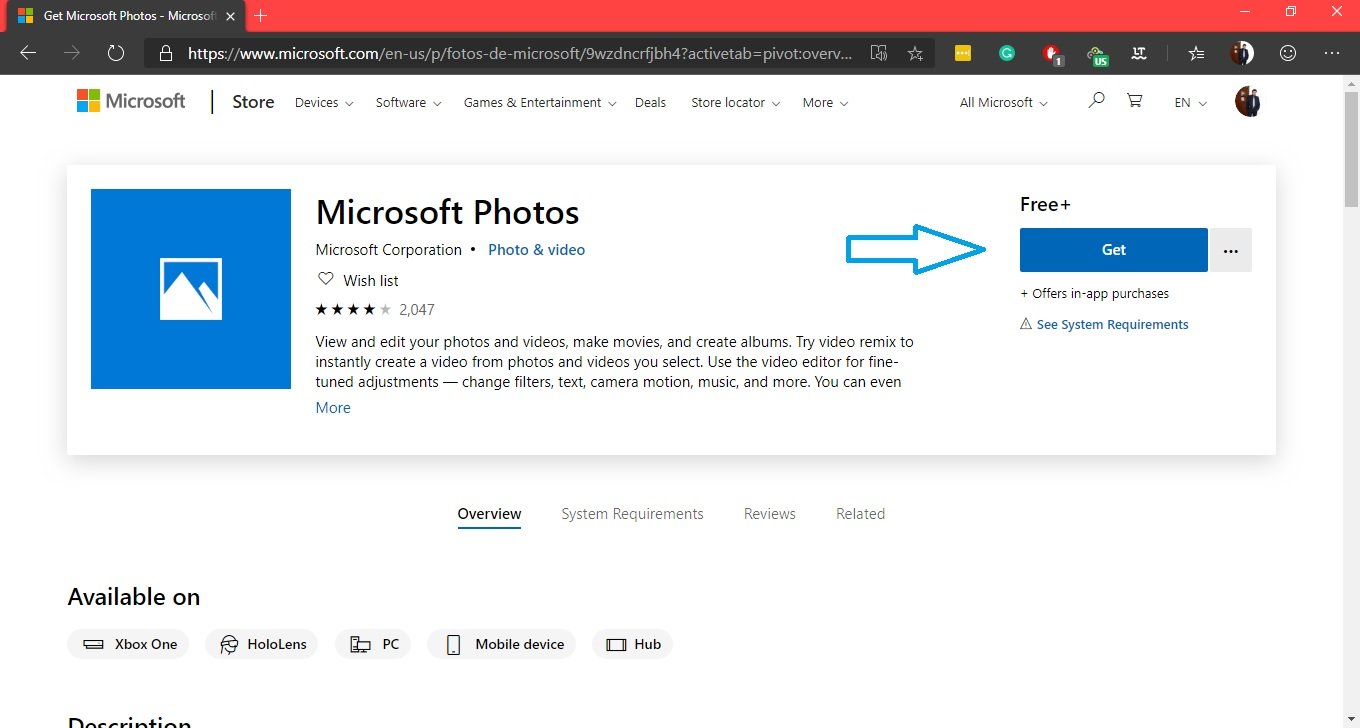This screenshot has height=728, width=1360.
Task: Switch to the System Requirements tab
Action: coord(632,514)
